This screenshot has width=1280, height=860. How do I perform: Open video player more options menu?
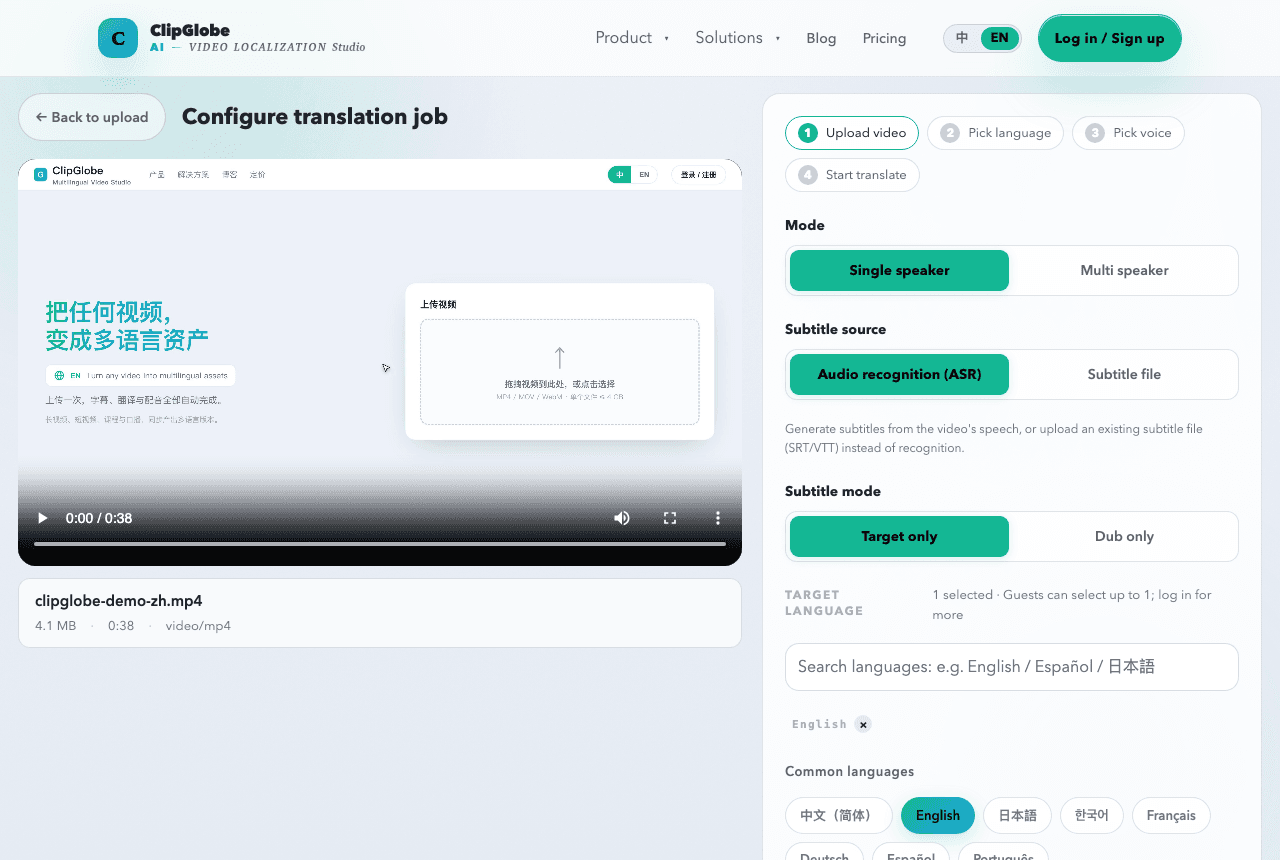717,518
